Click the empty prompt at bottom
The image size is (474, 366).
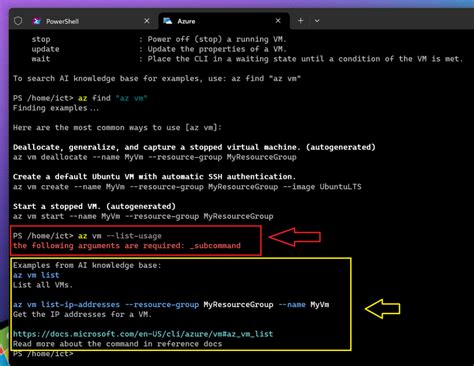43,354
